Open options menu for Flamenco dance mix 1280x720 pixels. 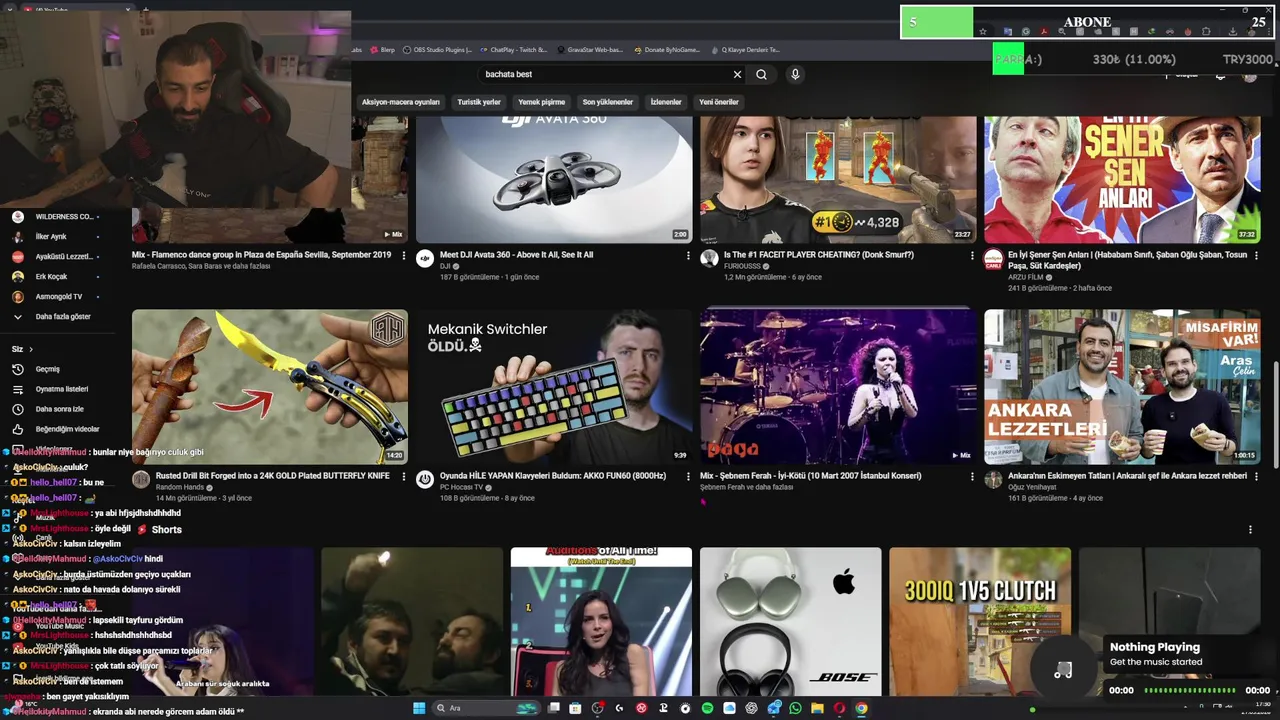click(404, 255)
